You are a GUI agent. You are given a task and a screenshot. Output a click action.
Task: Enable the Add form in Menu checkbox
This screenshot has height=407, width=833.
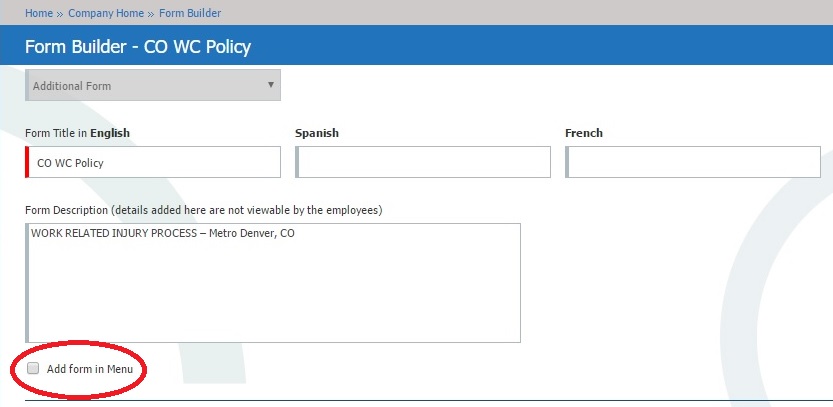point(33,368)
